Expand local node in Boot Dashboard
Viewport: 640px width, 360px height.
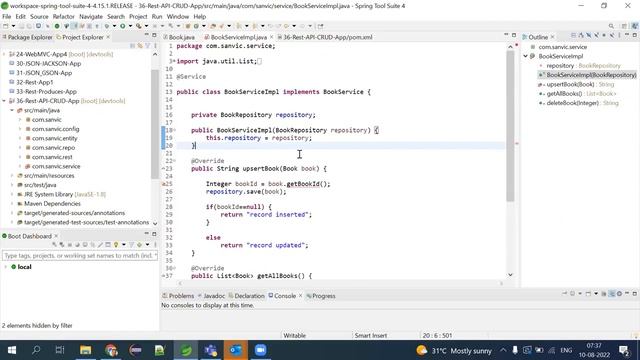click(6, 267)
